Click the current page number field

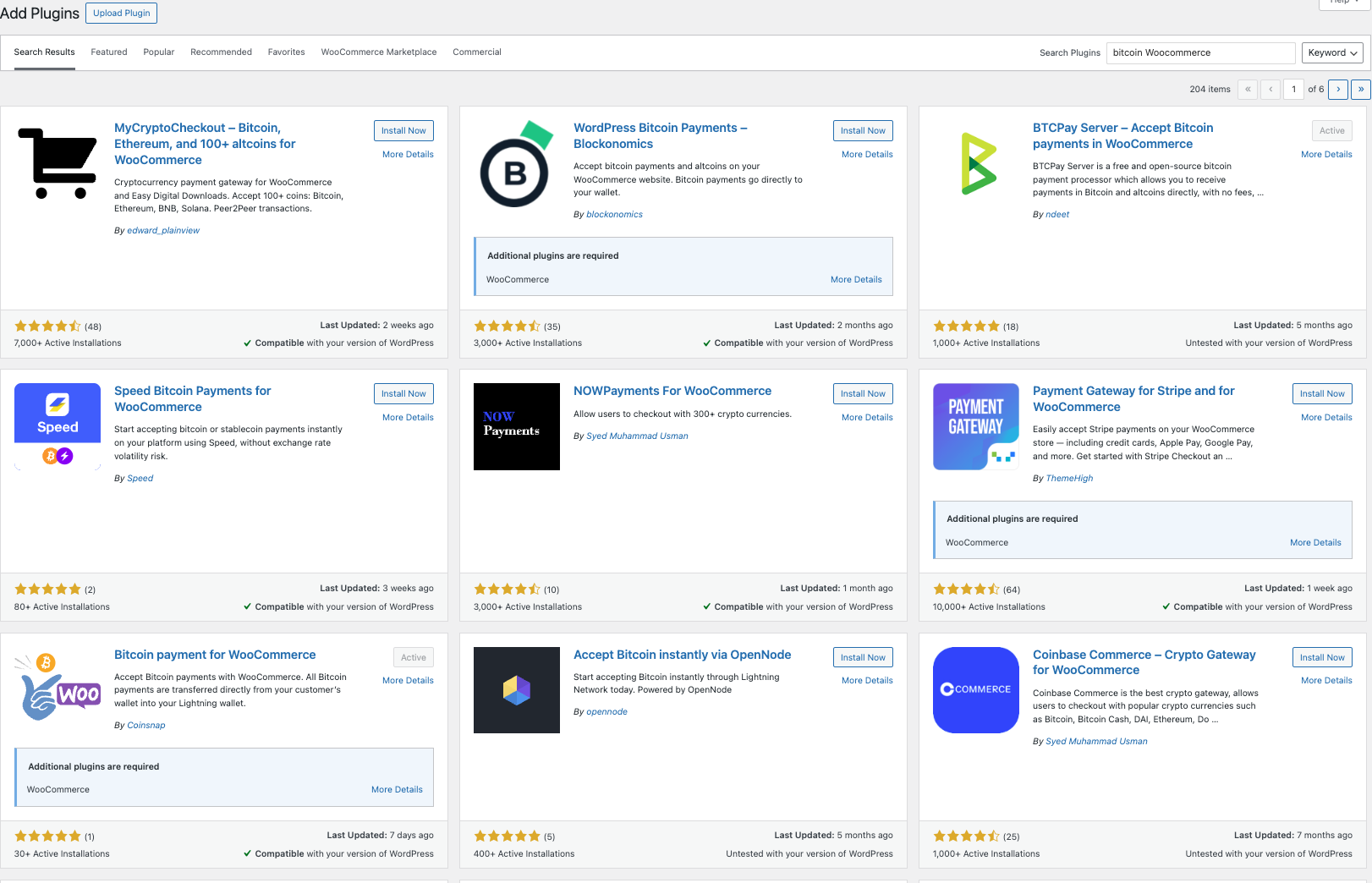pos(1293,89)
